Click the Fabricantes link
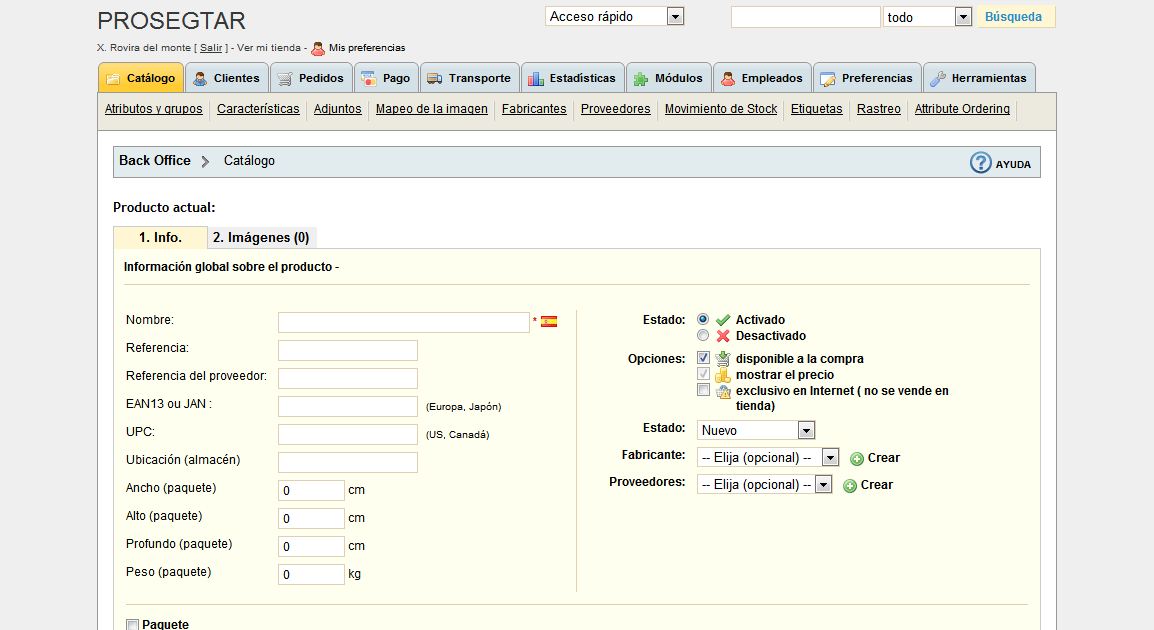 tap(534, 109)
